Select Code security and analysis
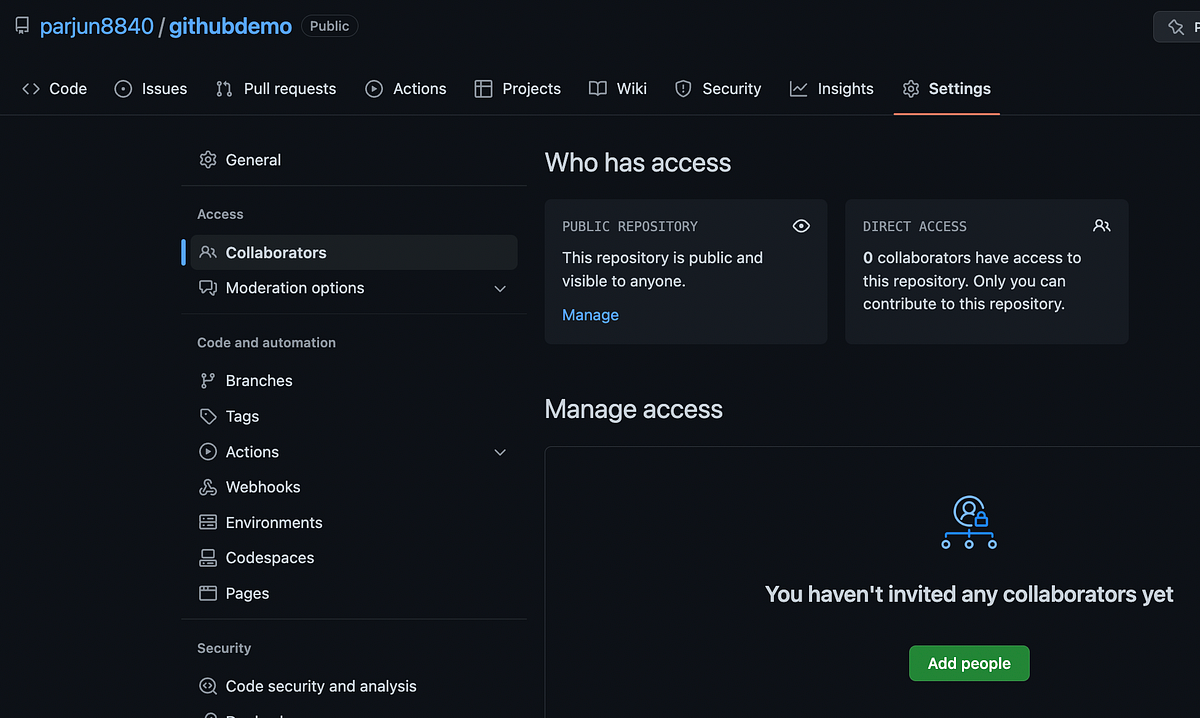Viewport: 1200px width, 718px height. pos(318,686)
